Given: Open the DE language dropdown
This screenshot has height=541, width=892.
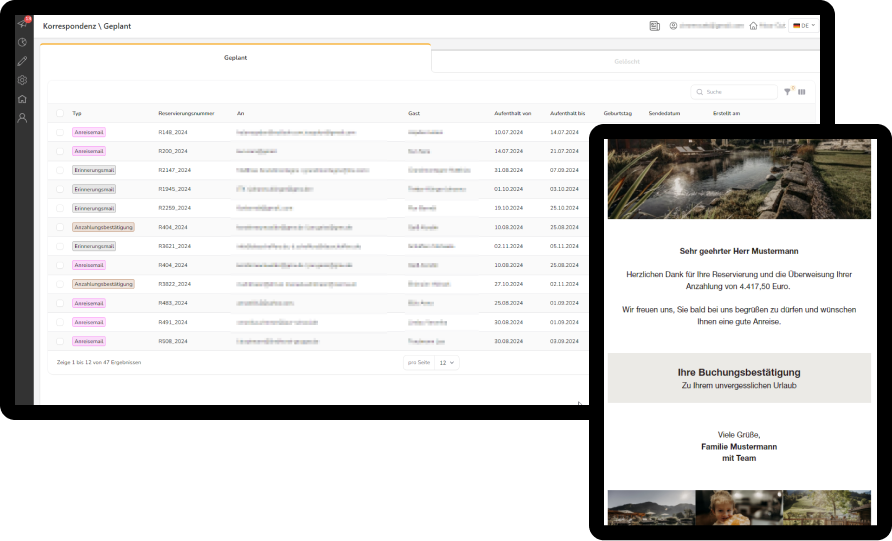Looking at the screenshot, I should tap(803, 26).
